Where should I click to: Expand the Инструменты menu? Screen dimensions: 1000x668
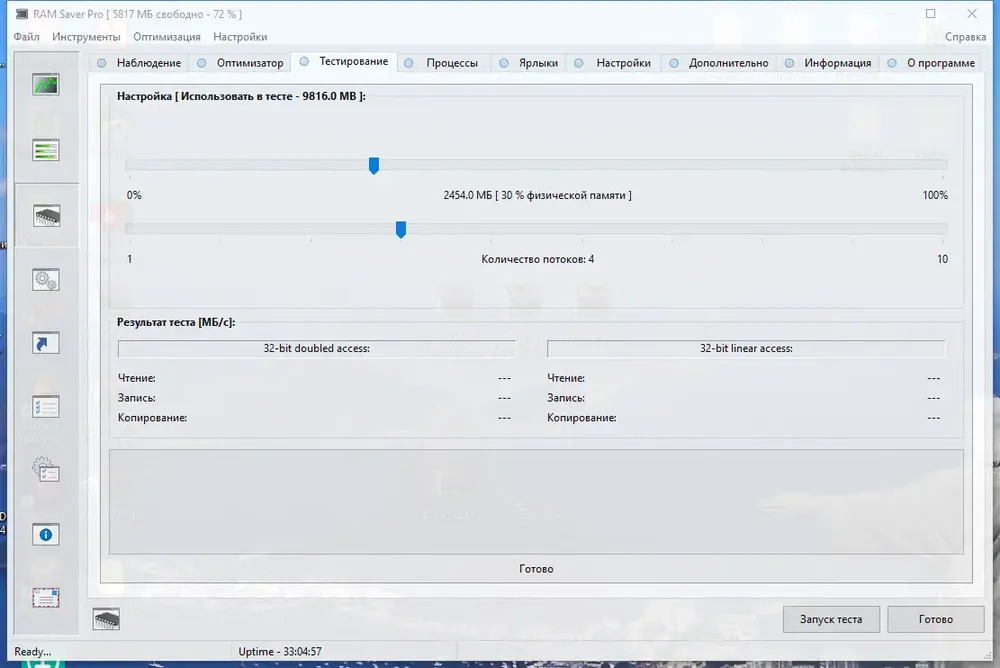(x=86, y=37)
